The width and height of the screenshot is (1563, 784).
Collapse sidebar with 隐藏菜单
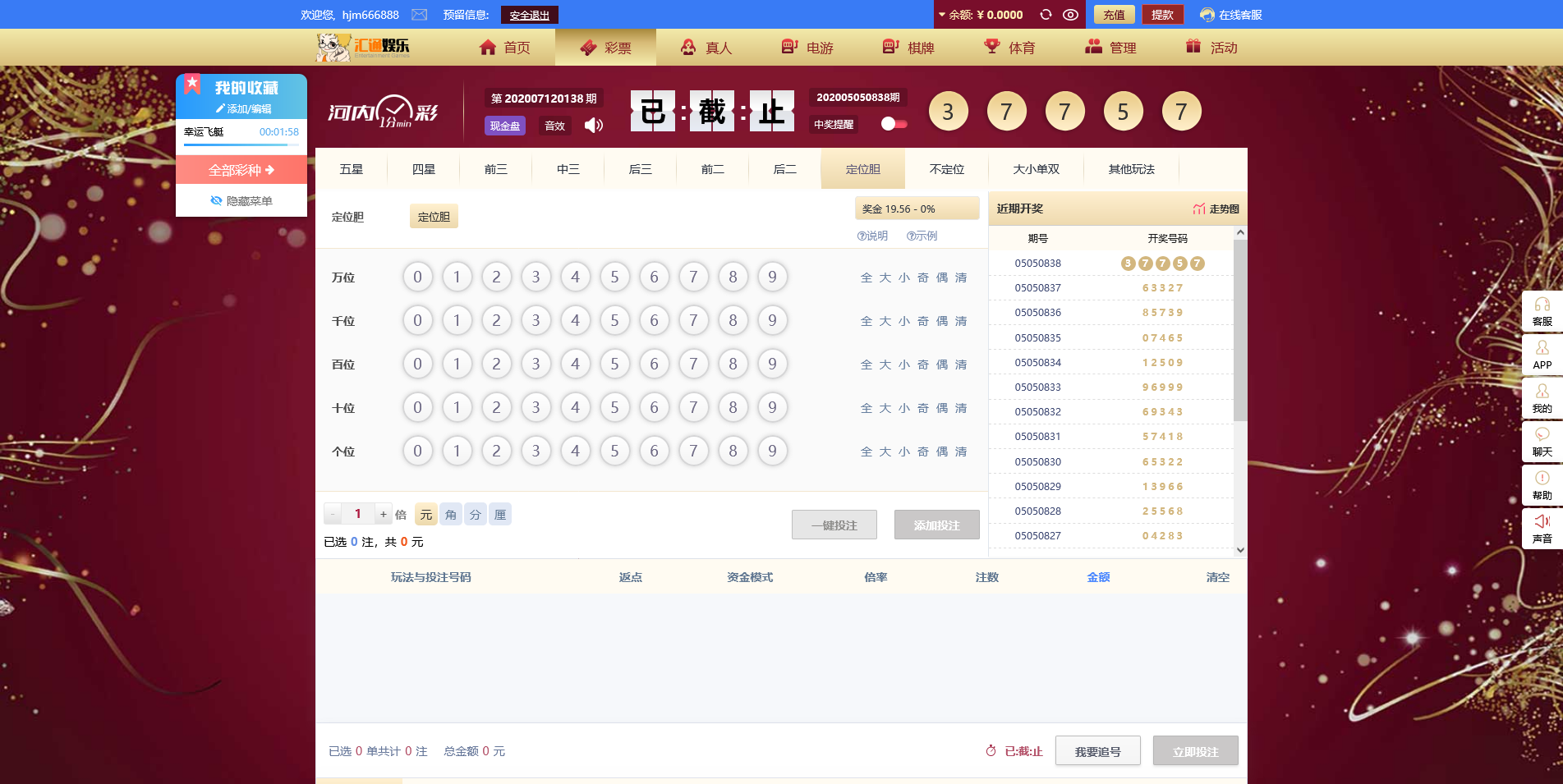coord(241,200)
